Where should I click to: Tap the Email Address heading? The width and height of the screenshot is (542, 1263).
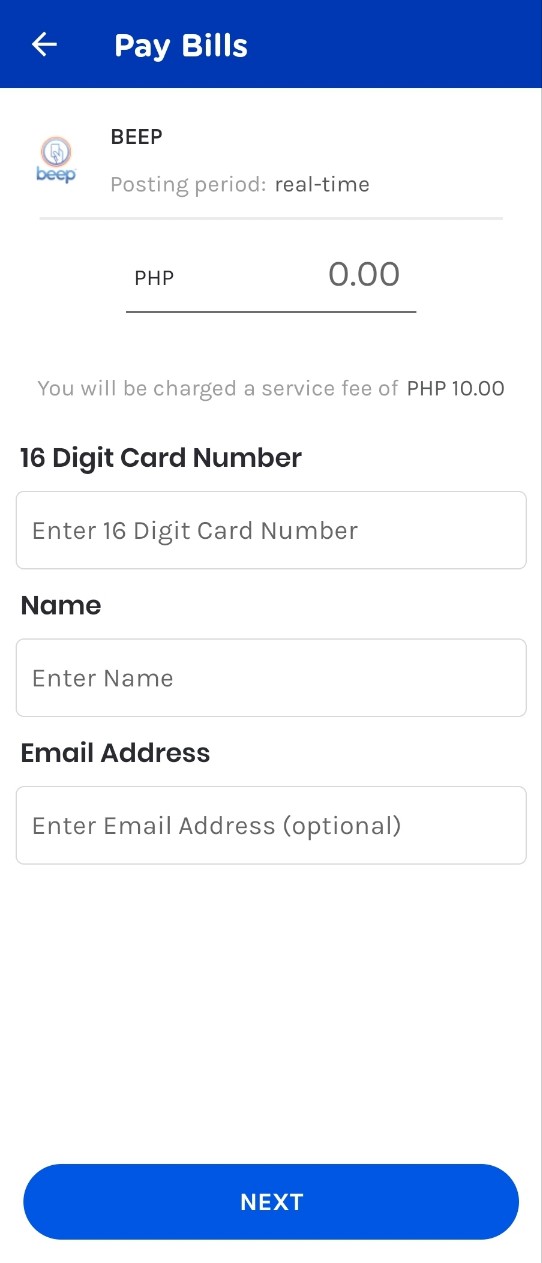(115, 753)
